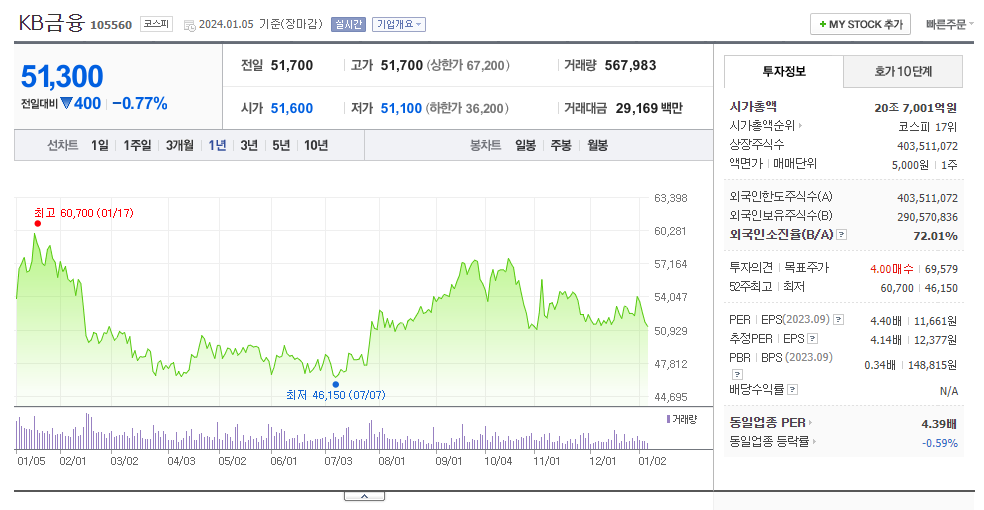Select the 10년 line chart period

click(x=316, y=146)
